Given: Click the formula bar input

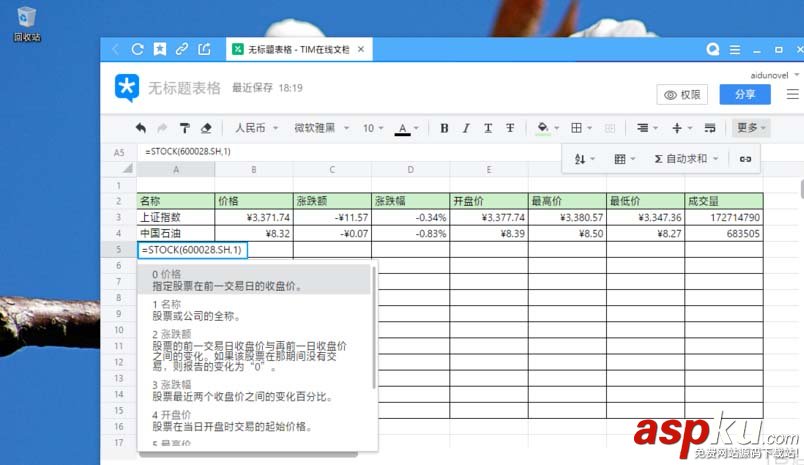Looking at the screenshot, I should pyautogui.click(x=349, y=152).
